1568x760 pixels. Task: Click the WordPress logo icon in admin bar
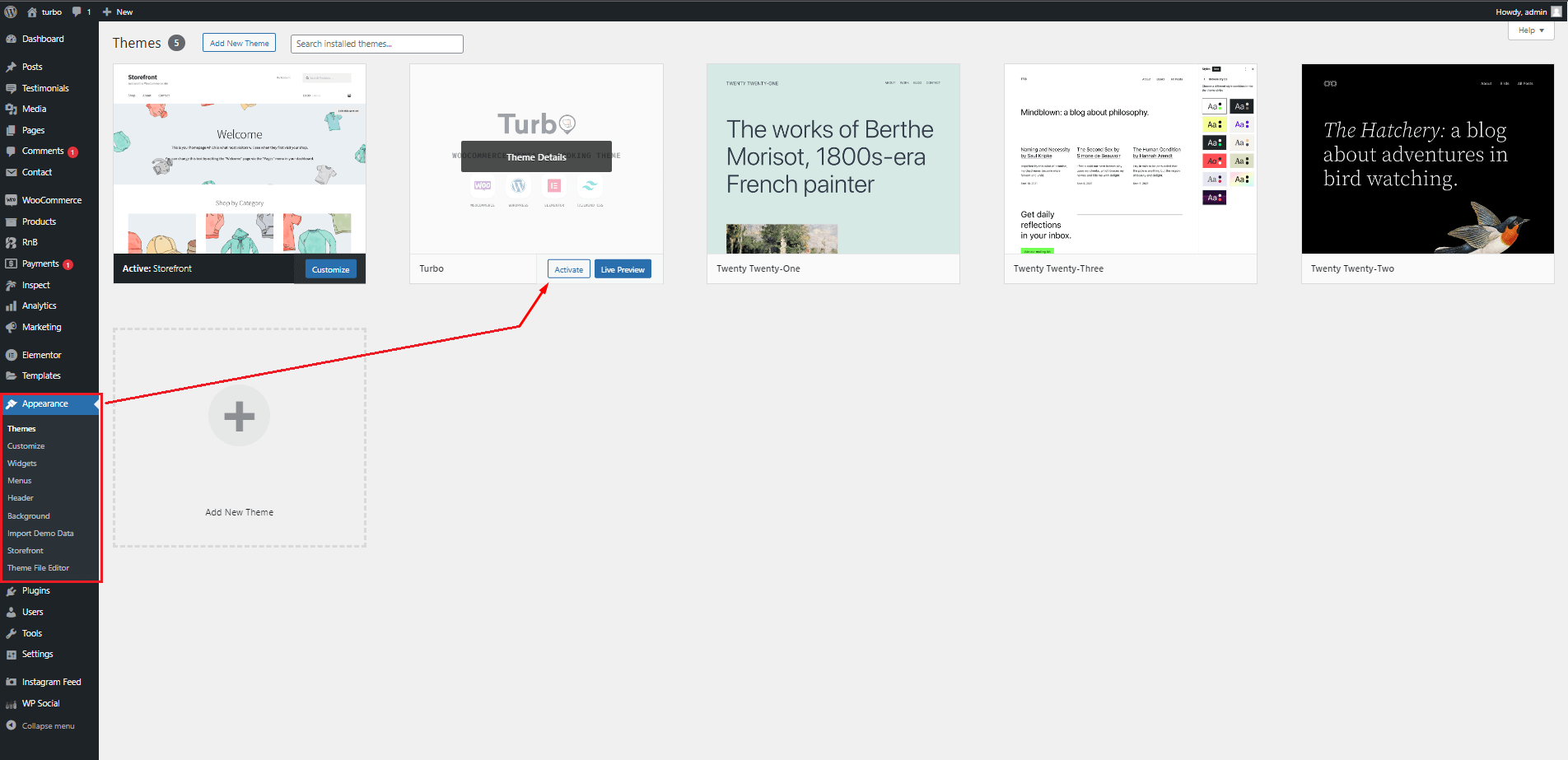11,12
